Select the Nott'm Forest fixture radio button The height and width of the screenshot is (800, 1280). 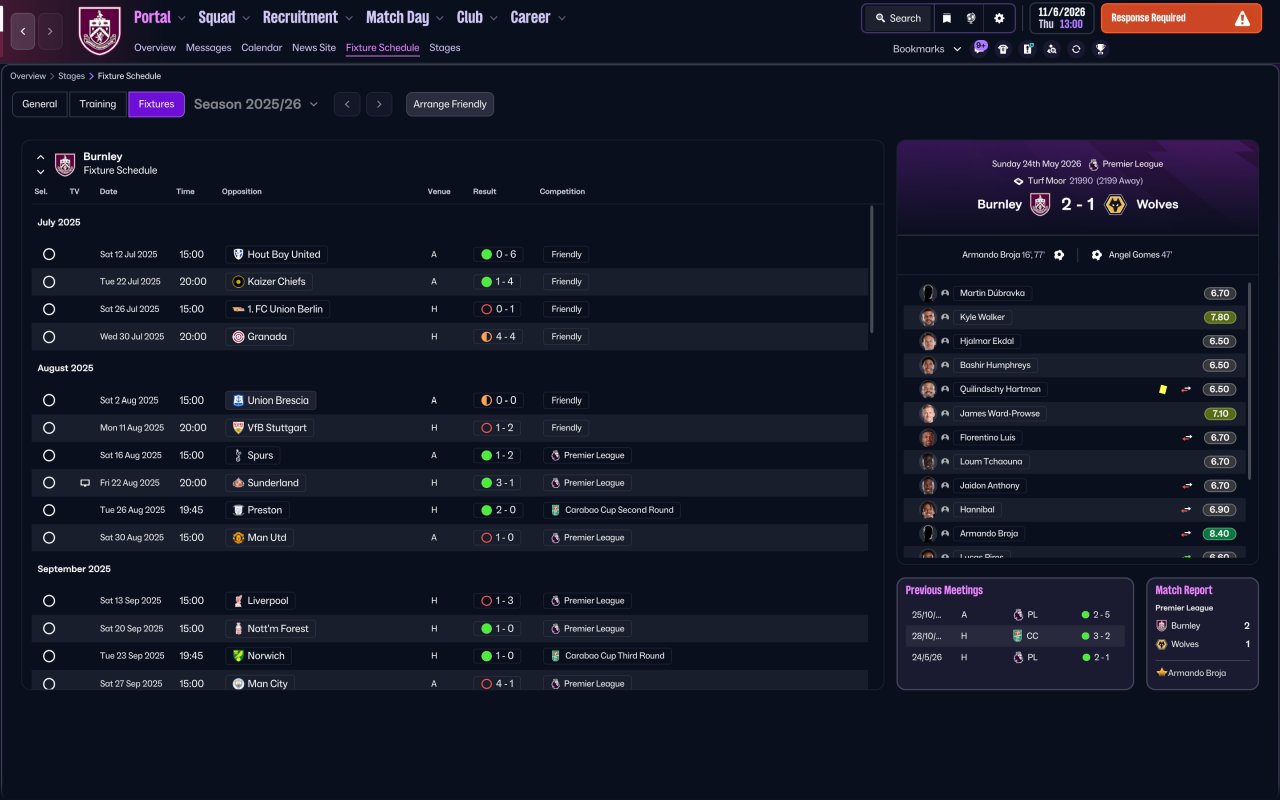pyautogui.click(x=49, y=629)
